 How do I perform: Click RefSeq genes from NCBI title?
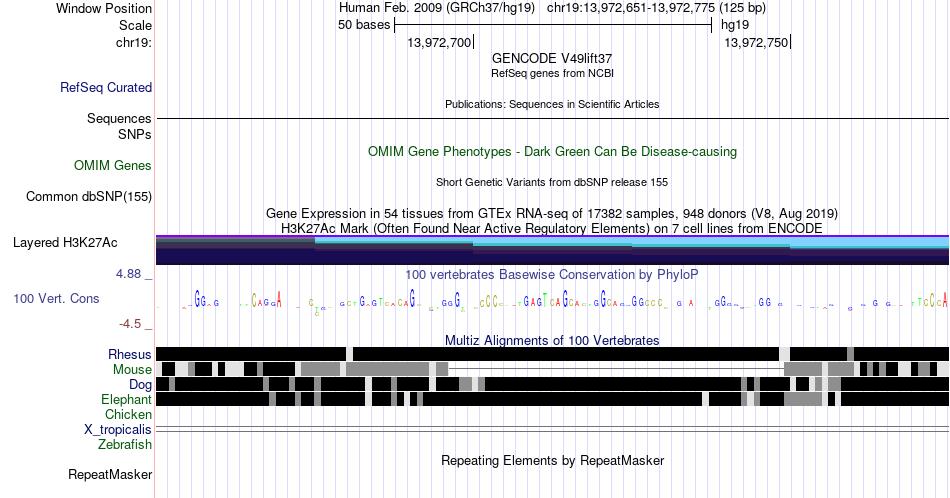[x=553, y=73]
